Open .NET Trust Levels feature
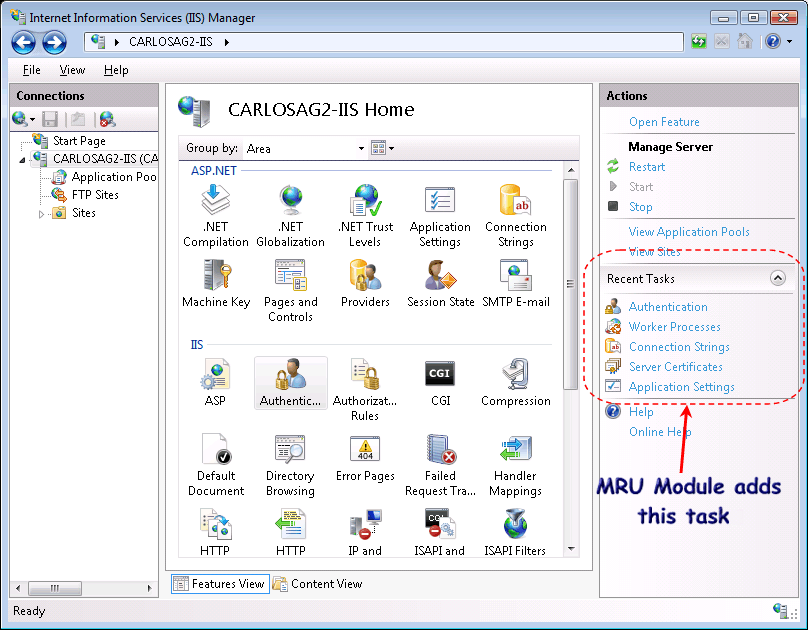Image resolution: width=808 pixels, height=630 pixels. [x=365, y=217]
